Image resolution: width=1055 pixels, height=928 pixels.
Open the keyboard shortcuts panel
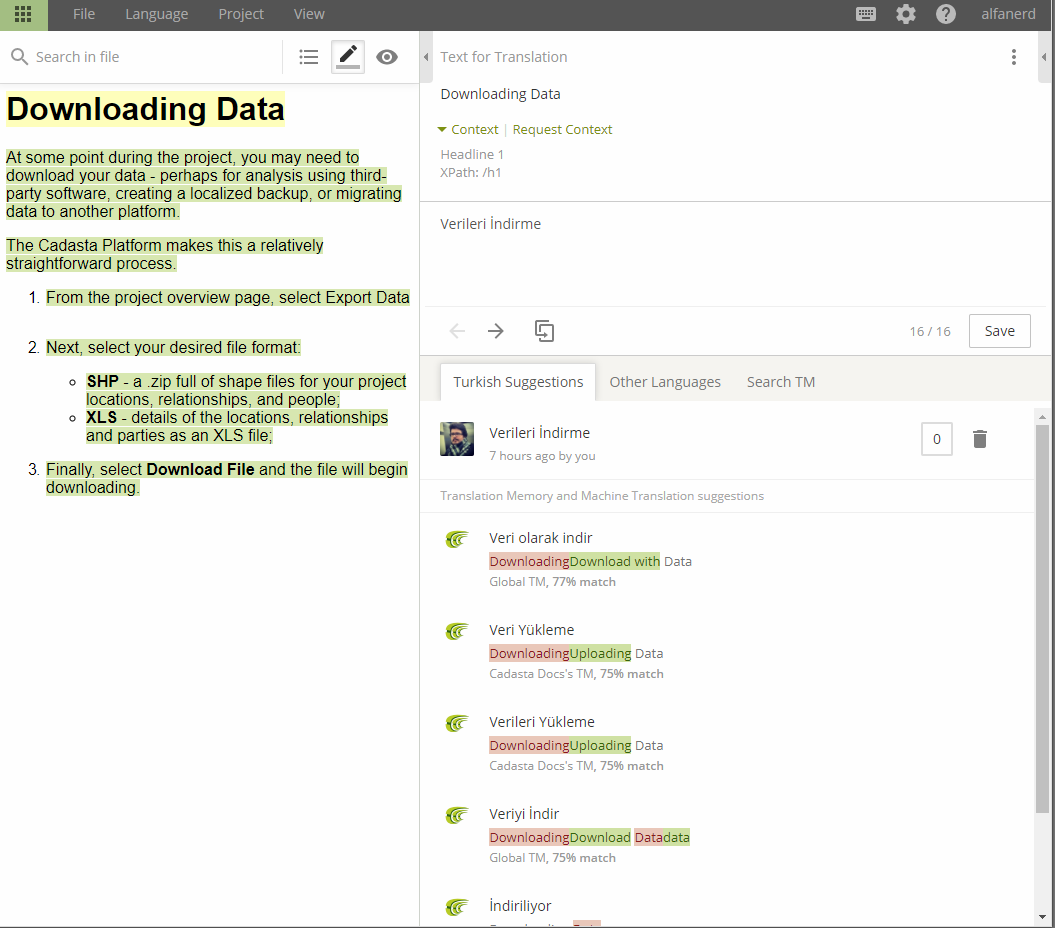point(865,14)
